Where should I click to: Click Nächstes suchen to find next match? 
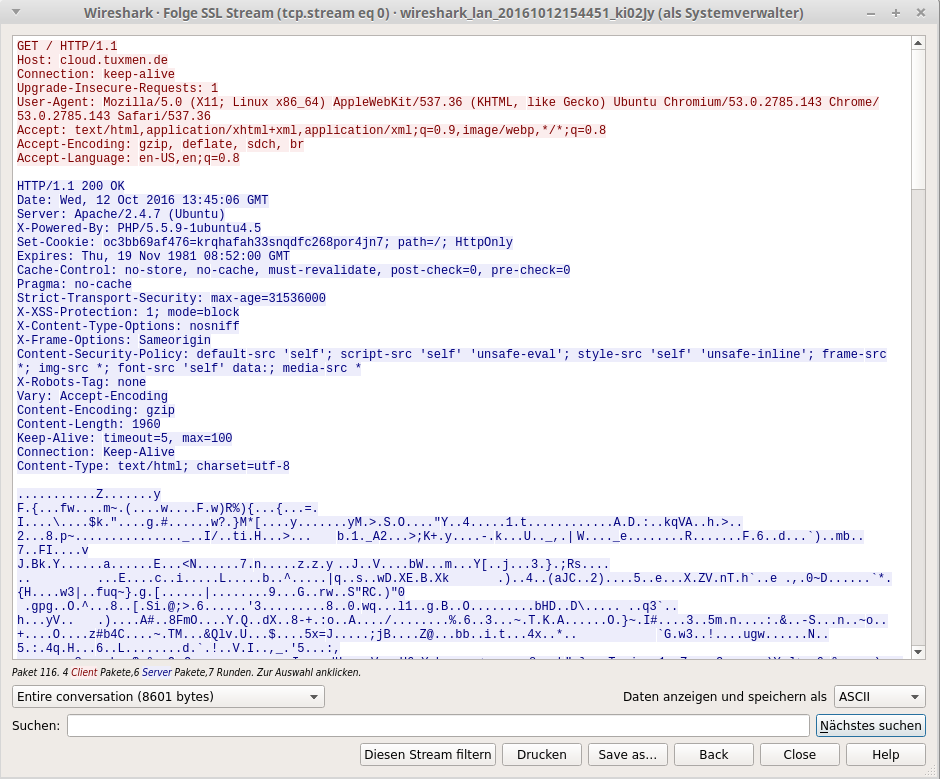click(870, 725)
